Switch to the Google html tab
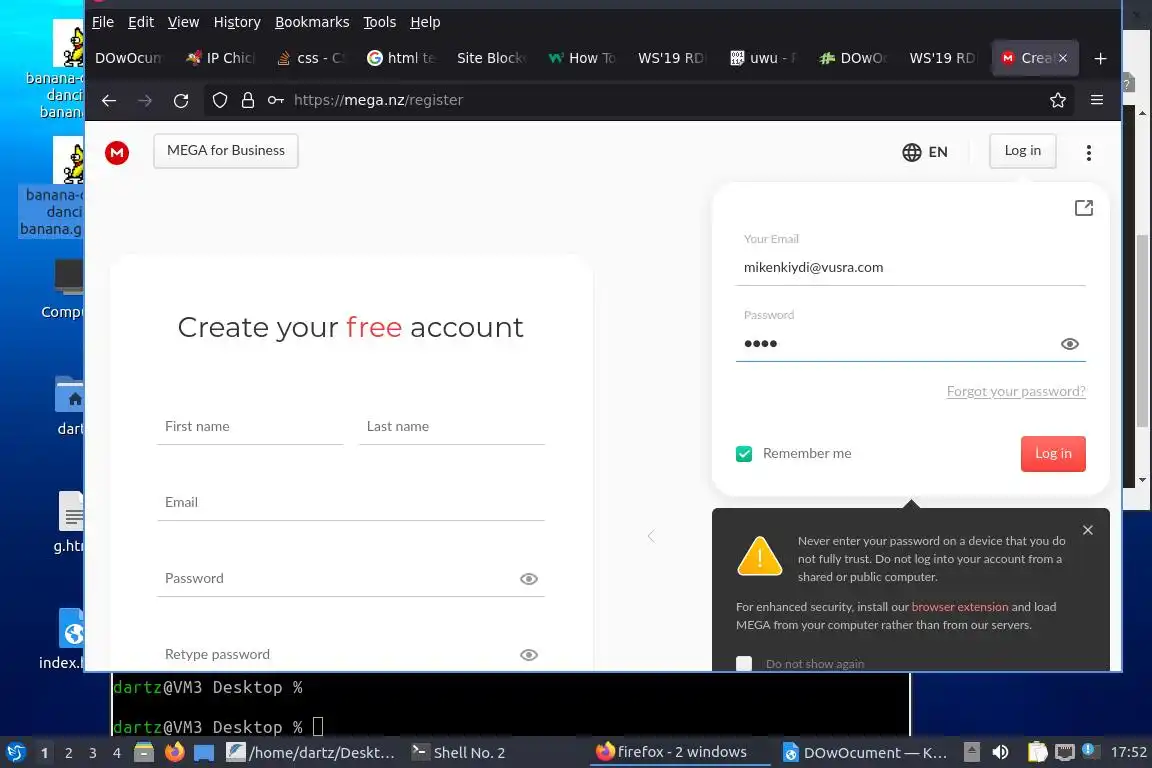Image resolution: width=1152 pixels, height=768 pixels. tap(402, 58)
